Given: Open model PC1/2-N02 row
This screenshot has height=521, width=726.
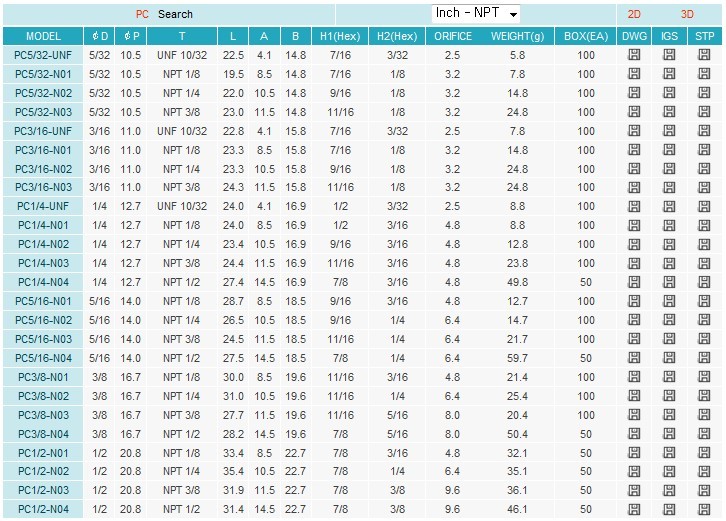Looking at the screenshot, I should click(43, 472).
